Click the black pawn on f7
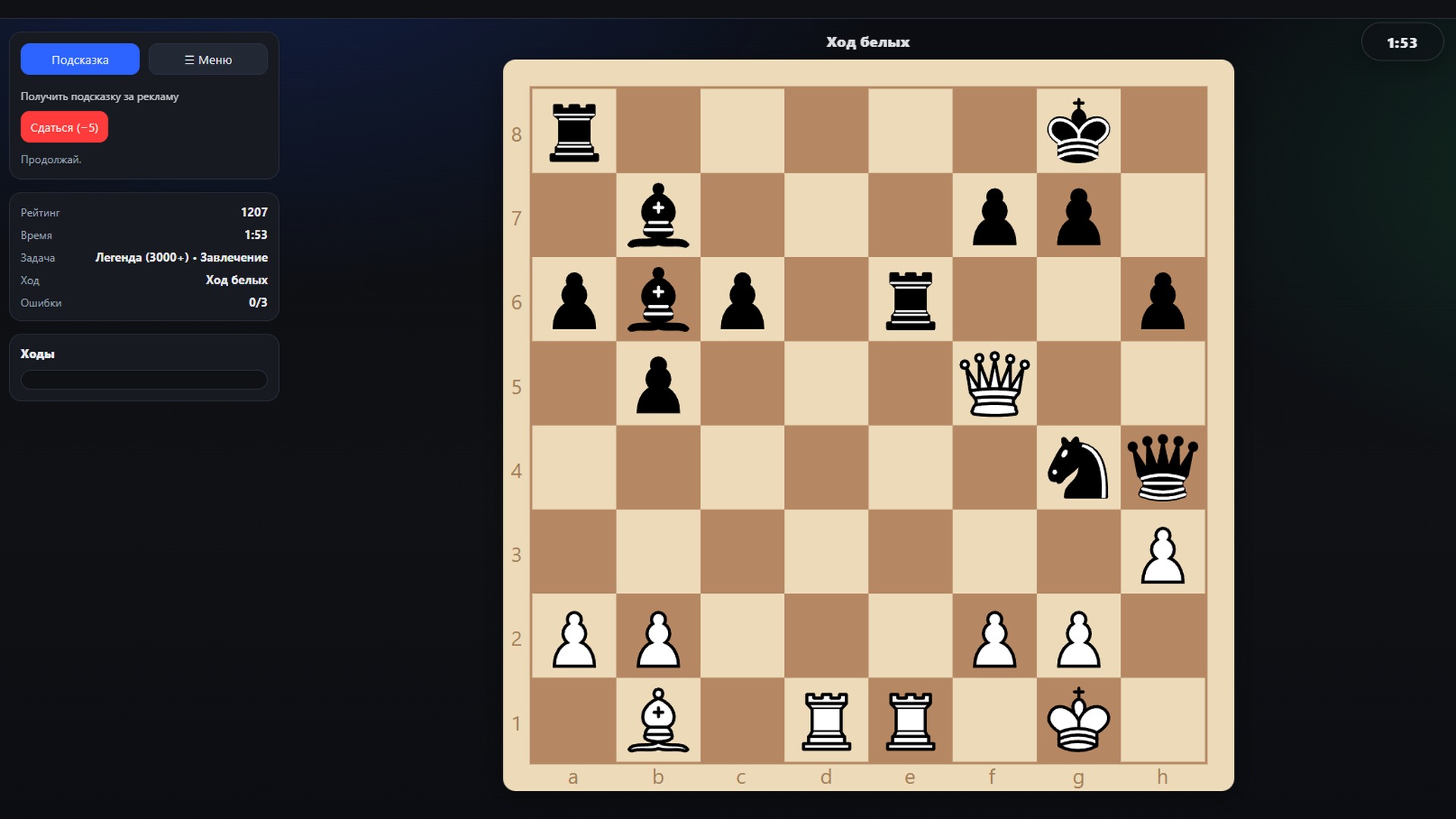The image size is (1456, 819). point(994,216)
